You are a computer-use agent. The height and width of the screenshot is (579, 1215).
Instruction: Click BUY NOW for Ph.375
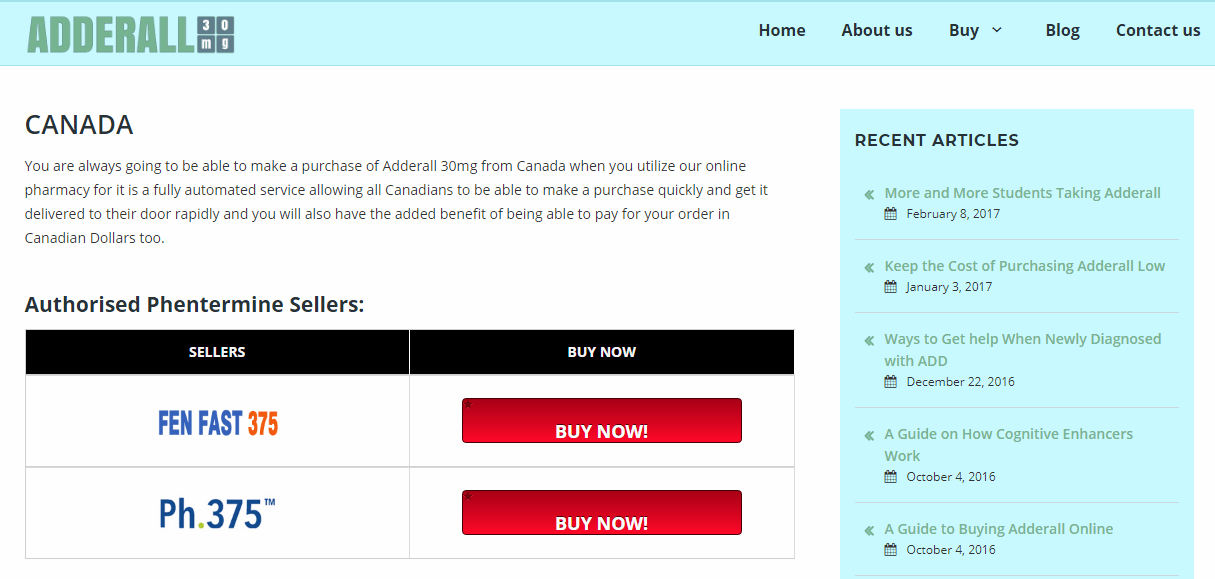point(602,513)
